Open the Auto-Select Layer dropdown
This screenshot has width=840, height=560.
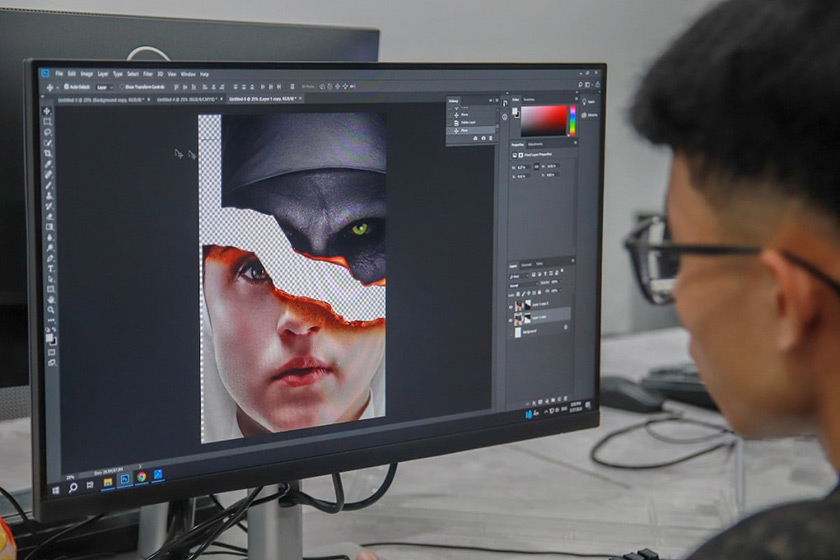[x=104, y=87]
